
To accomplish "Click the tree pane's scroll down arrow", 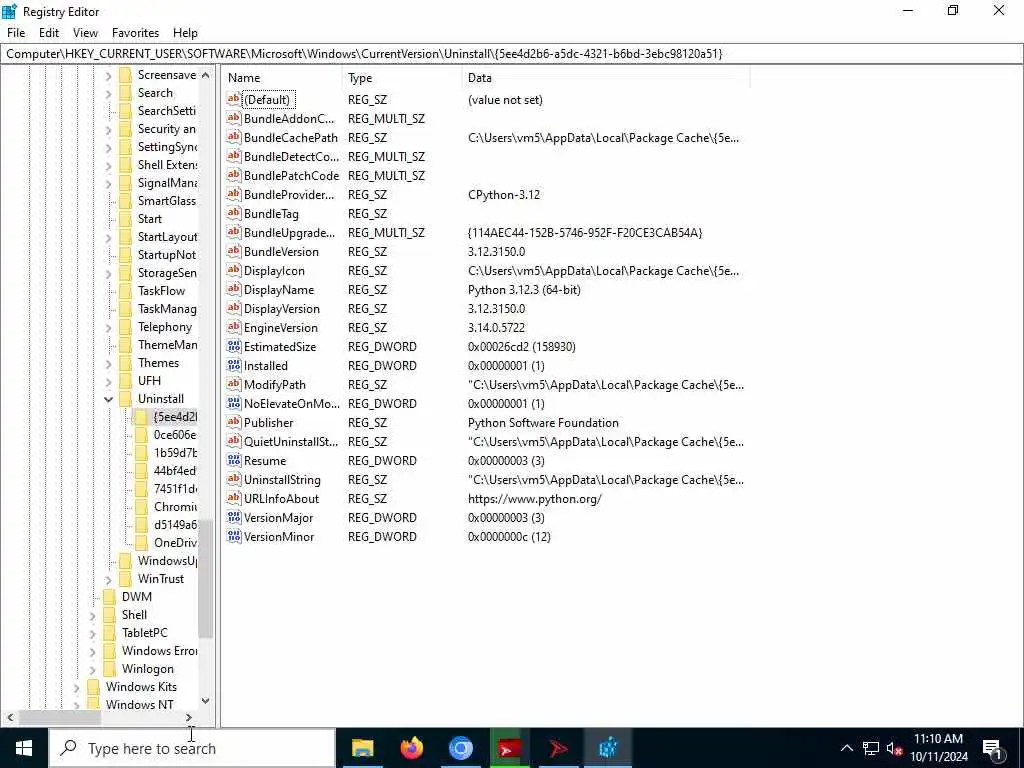I will [206, 701].
